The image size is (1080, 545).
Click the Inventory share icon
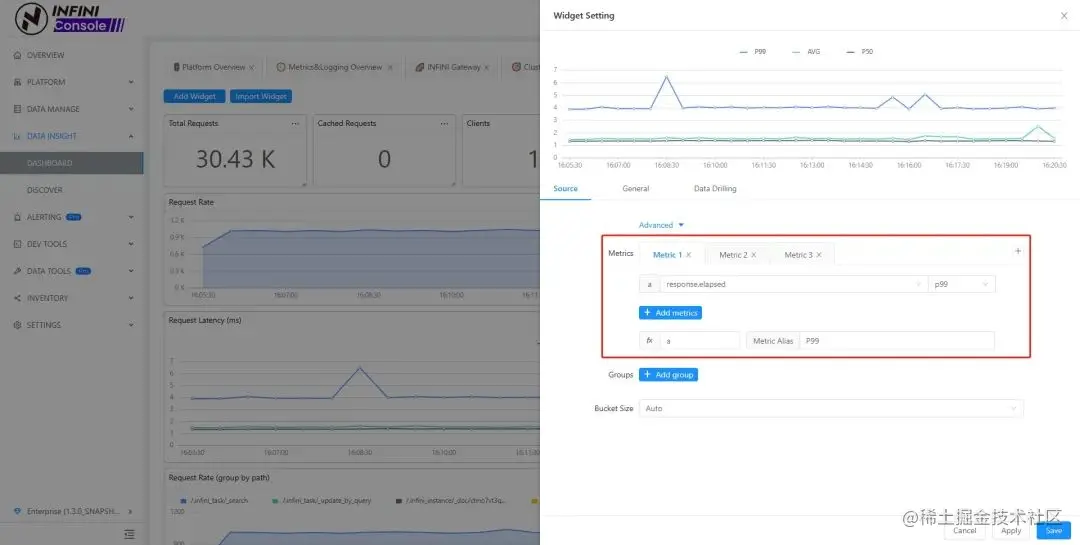pyautogui.click(x=17, y=298)
